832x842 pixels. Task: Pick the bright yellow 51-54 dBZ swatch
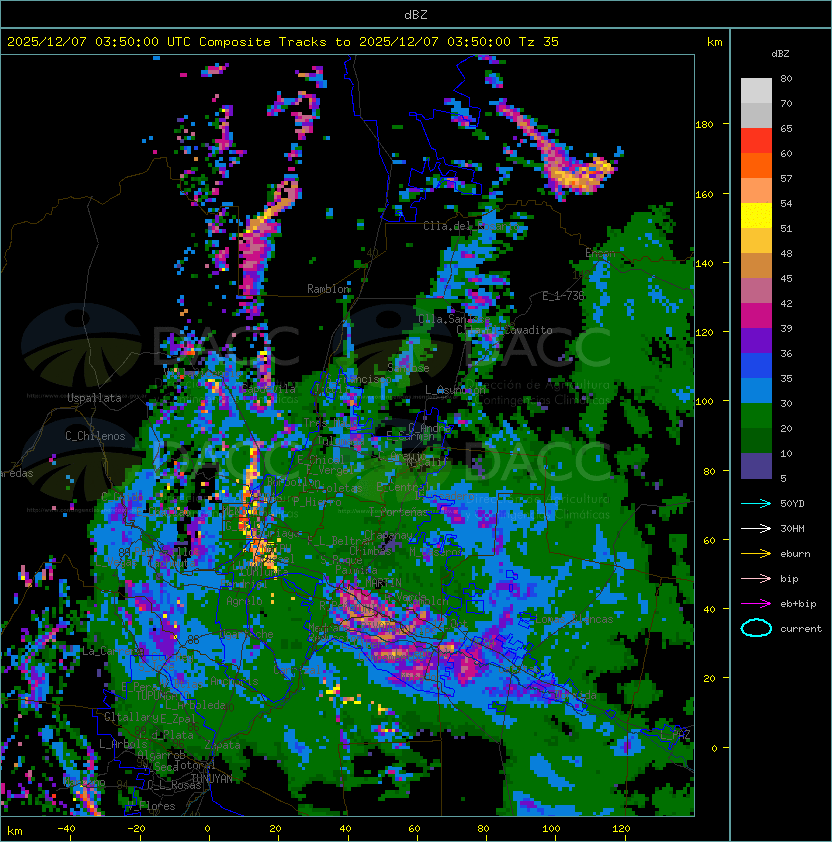756,215
